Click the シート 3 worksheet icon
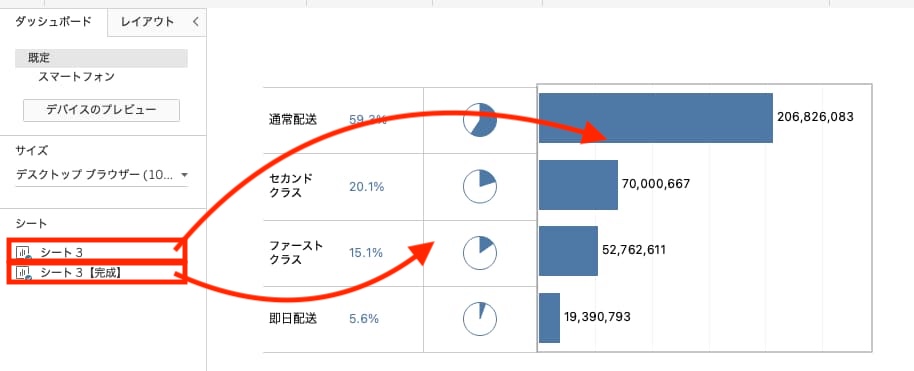 24,253
